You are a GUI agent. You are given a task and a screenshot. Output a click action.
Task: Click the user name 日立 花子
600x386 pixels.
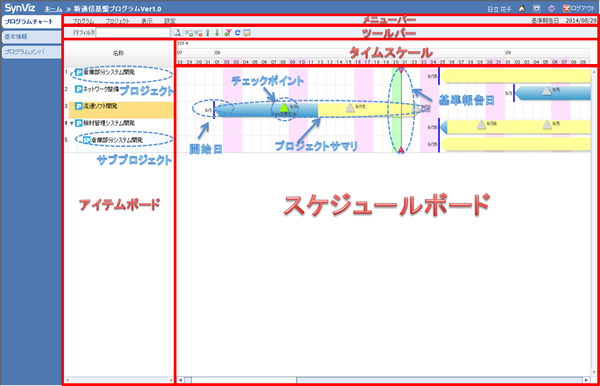point(499,9)
